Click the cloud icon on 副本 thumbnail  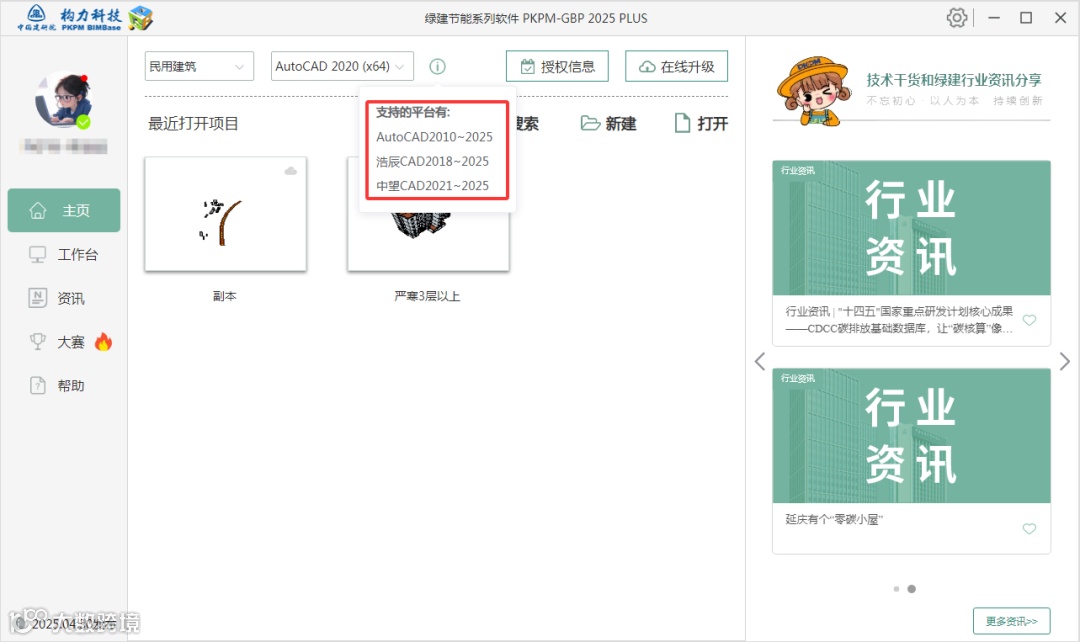click(x=291, y=171)
